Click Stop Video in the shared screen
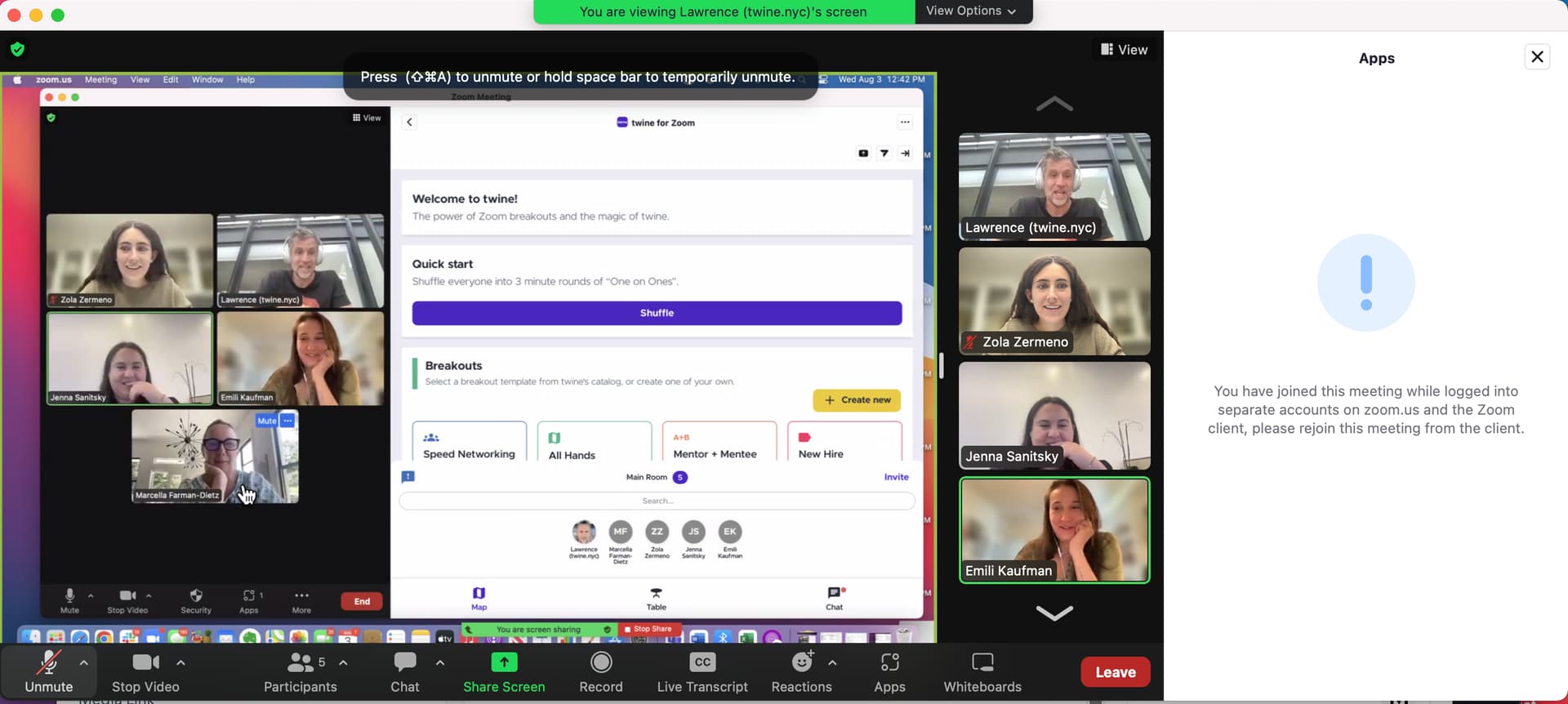 tap(127, 600)
